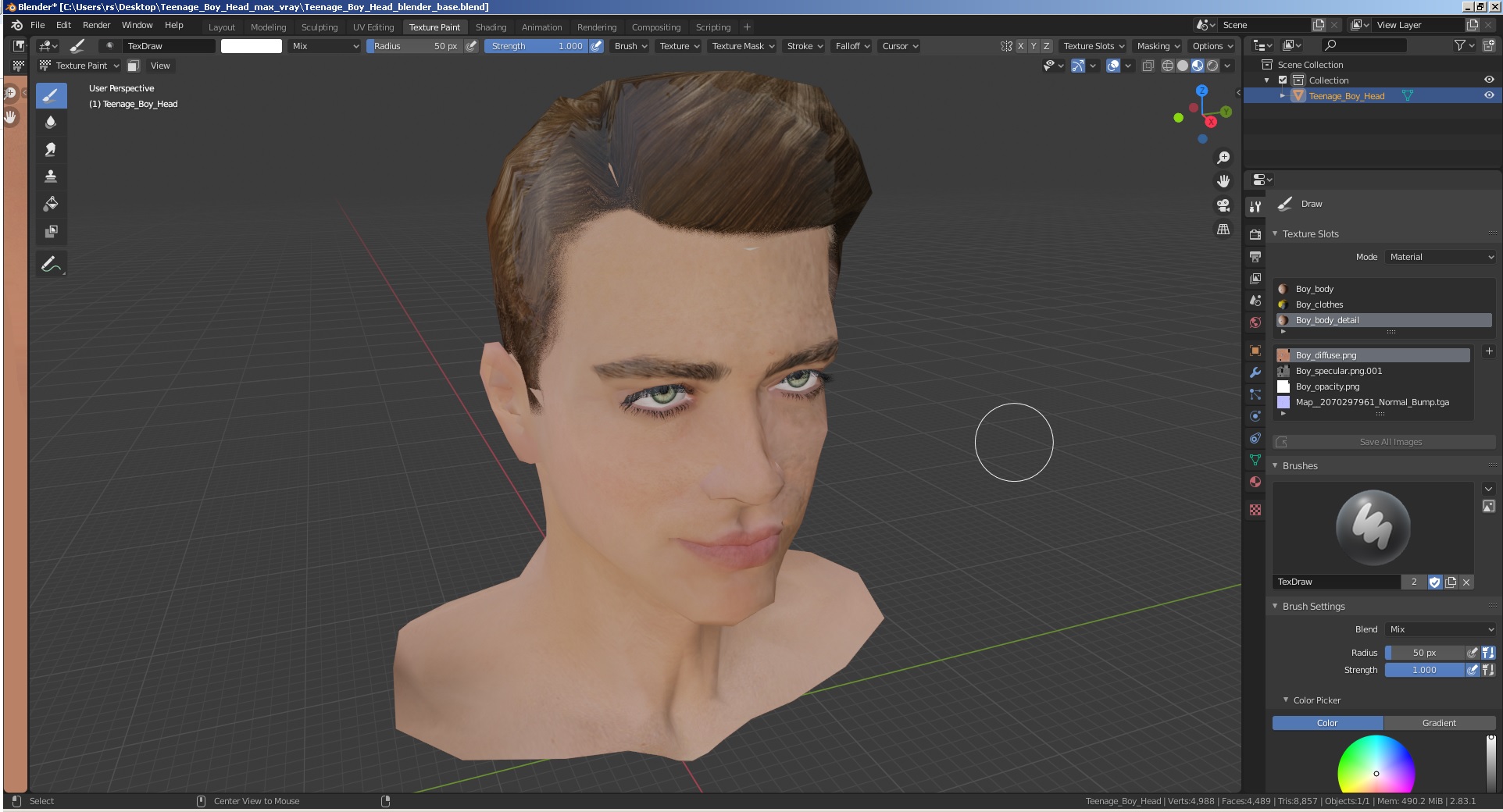Image resolution: width=1503 pixels, height=812 pixels.
Task: Switch to wireframe viewport shading
Action: 1167,66
